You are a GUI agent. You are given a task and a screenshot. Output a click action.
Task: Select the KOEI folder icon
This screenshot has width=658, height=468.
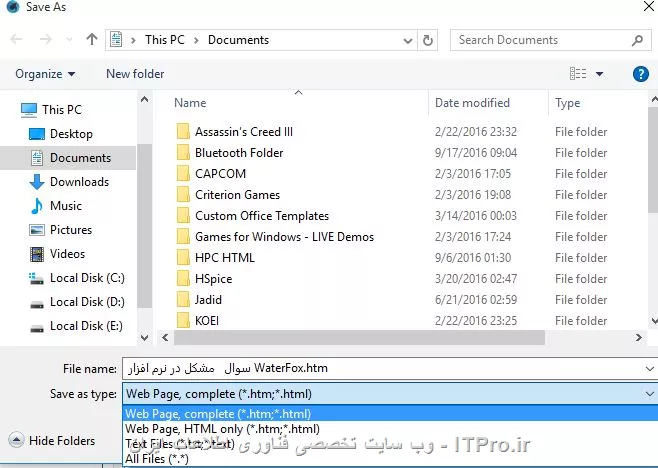(183, 320)
